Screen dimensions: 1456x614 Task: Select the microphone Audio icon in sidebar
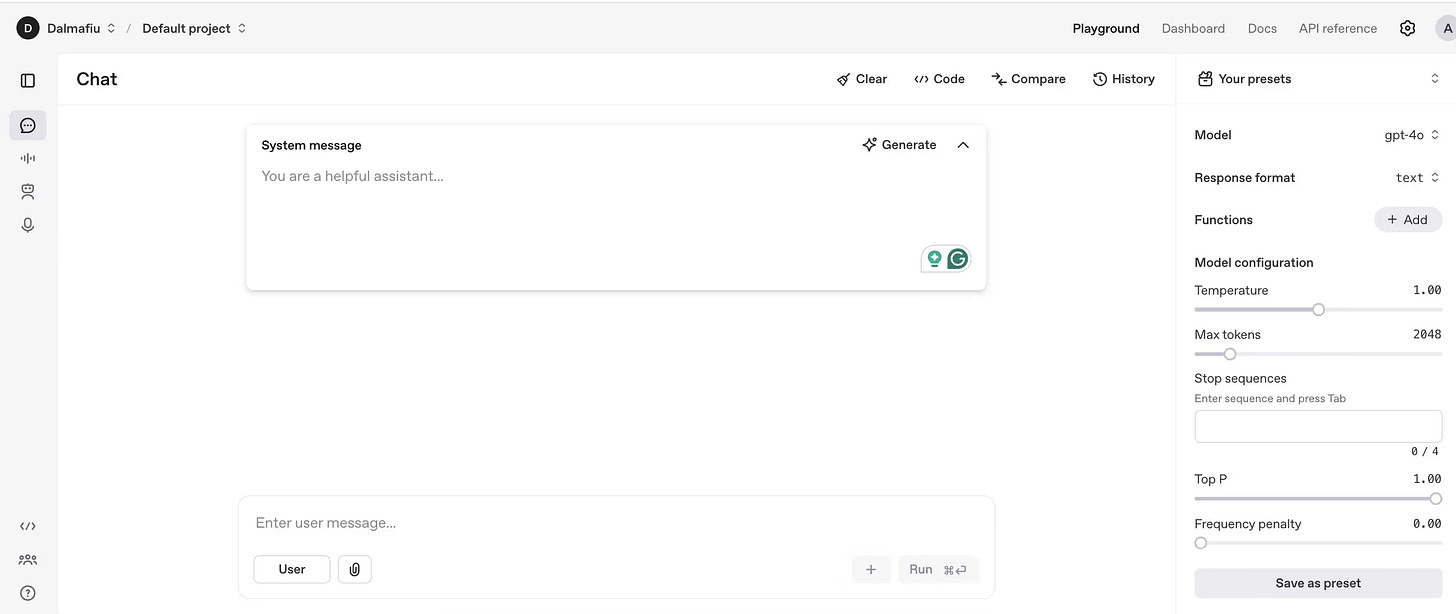coord(27,224)
